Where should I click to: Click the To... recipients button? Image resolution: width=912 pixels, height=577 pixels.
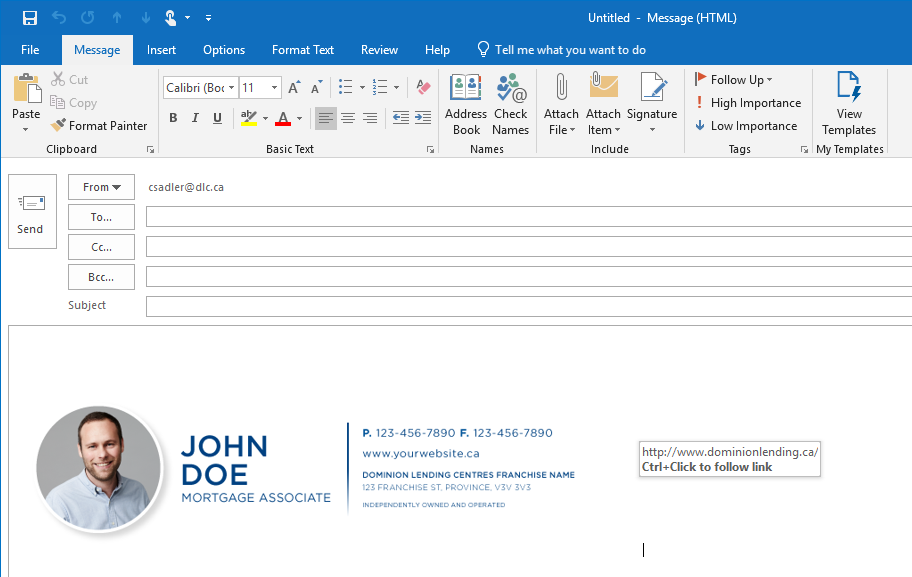pyautogui.click(x=101, y=217)
